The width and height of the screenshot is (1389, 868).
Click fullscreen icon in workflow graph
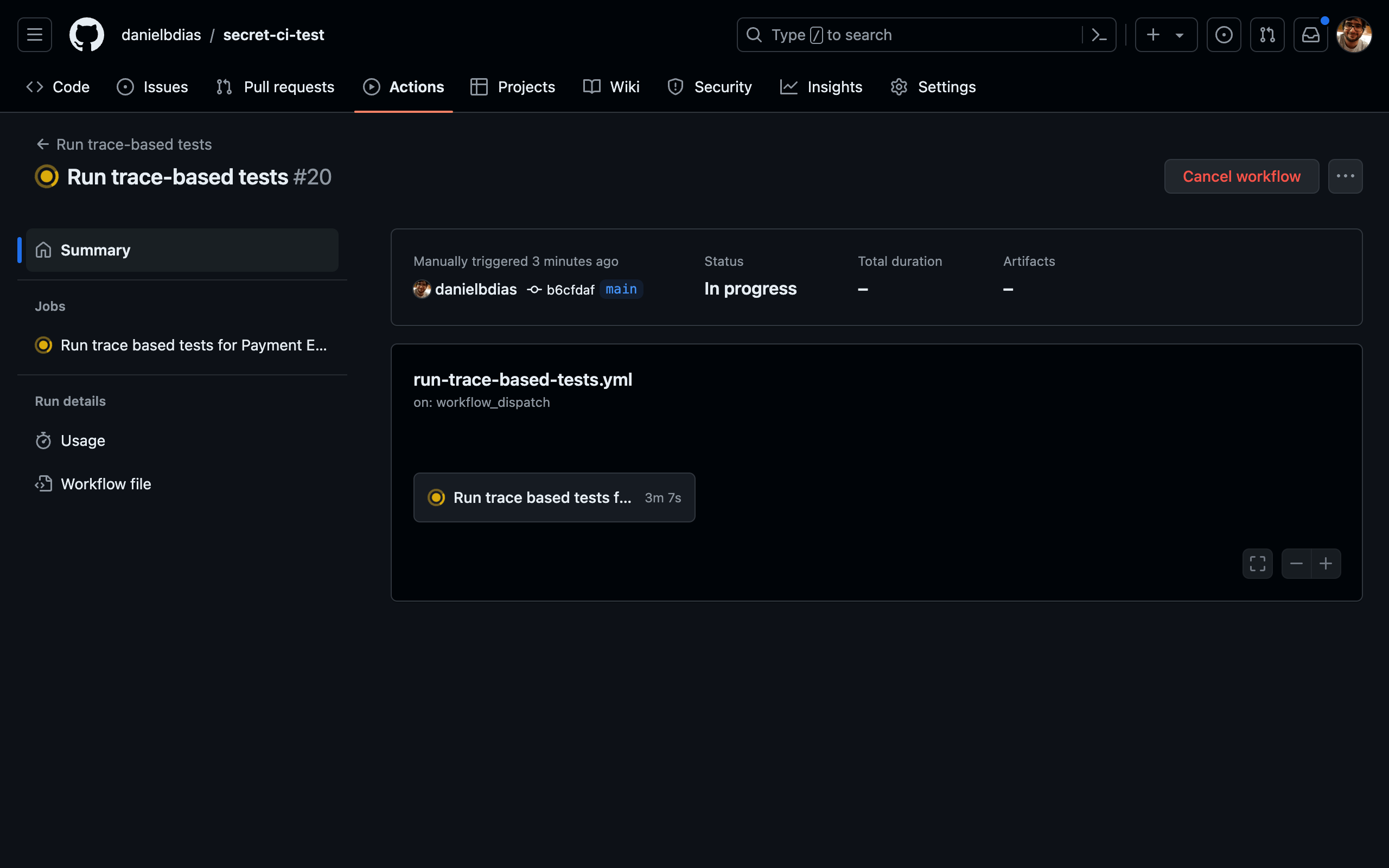click(x=1257, y=564)
